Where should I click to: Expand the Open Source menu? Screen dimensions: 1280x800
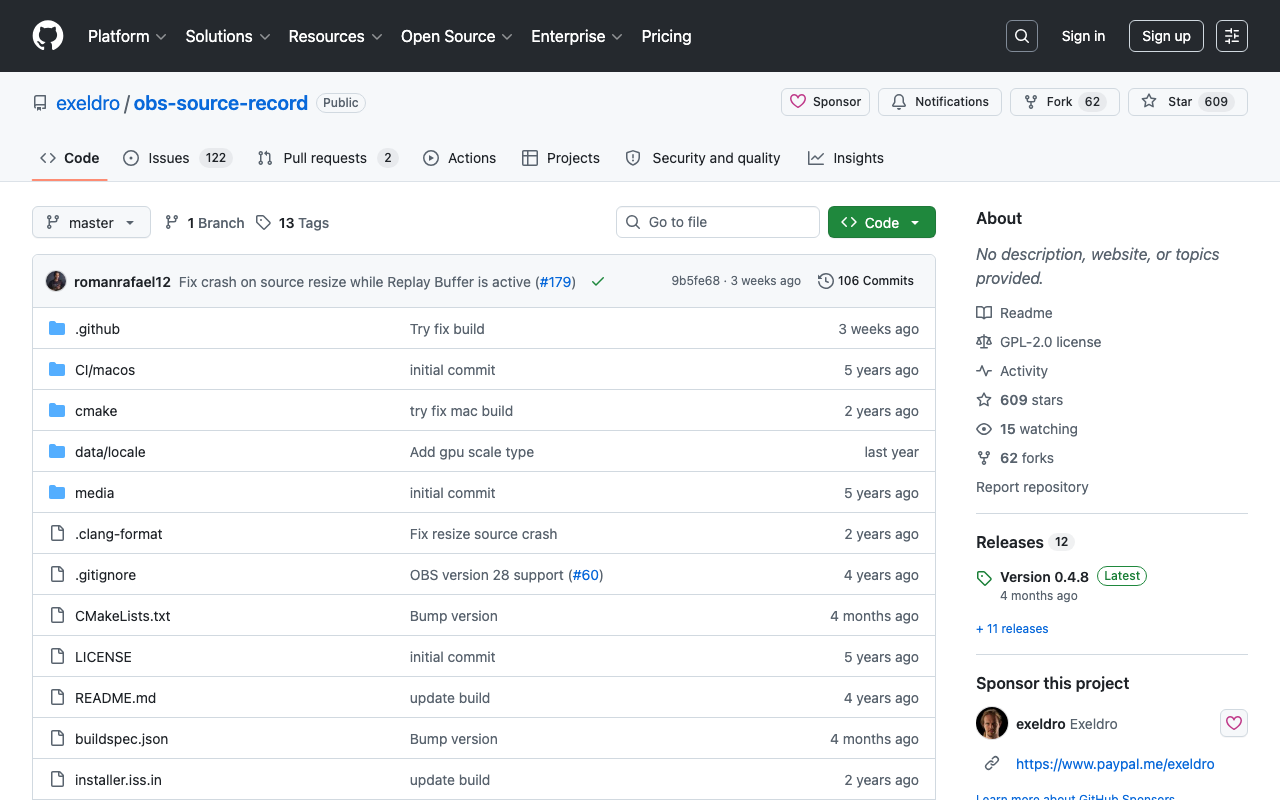coord(457,36)
